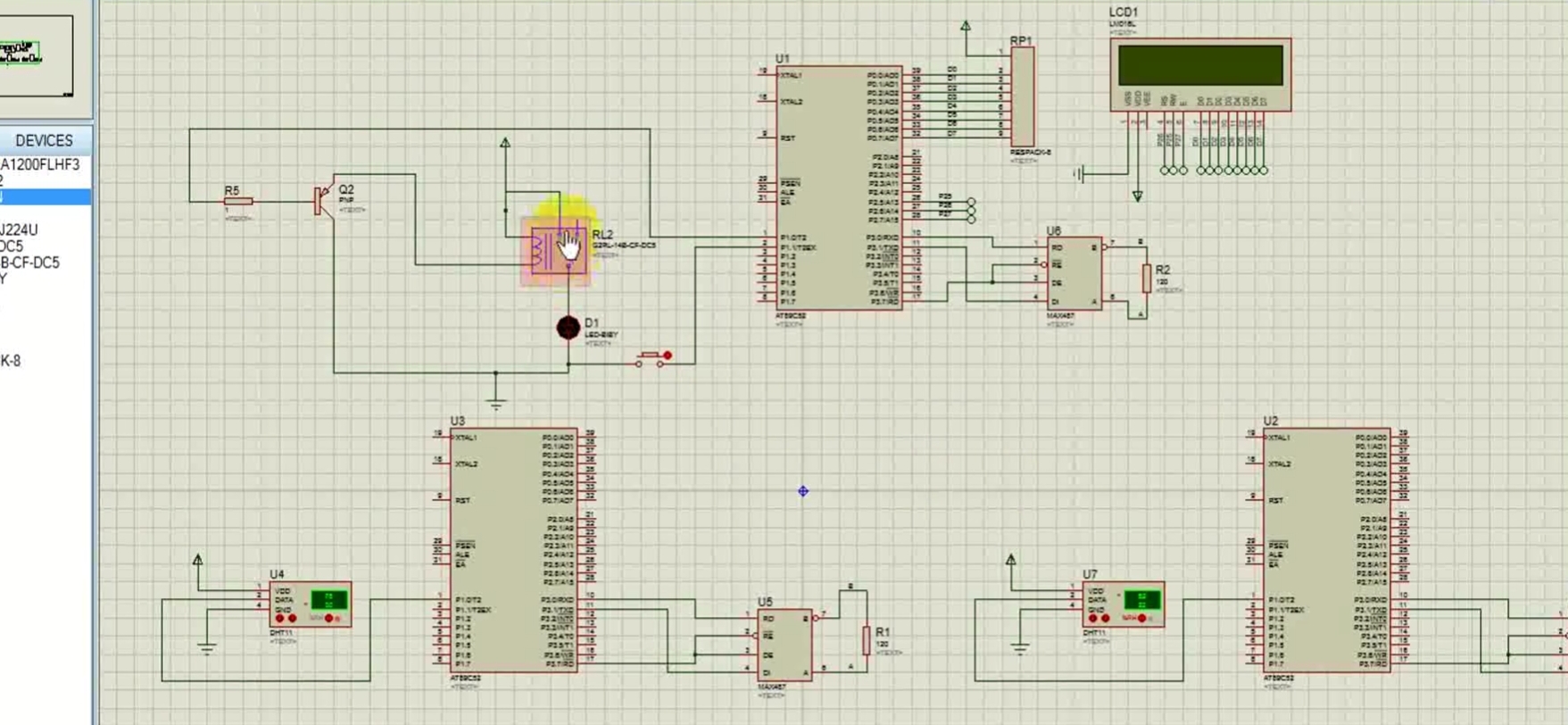Image resolution: width=1568 pixels, height=725 pixels.
Task: Click the ground symbol wired to U4 GND
Action: coord(207,647)
